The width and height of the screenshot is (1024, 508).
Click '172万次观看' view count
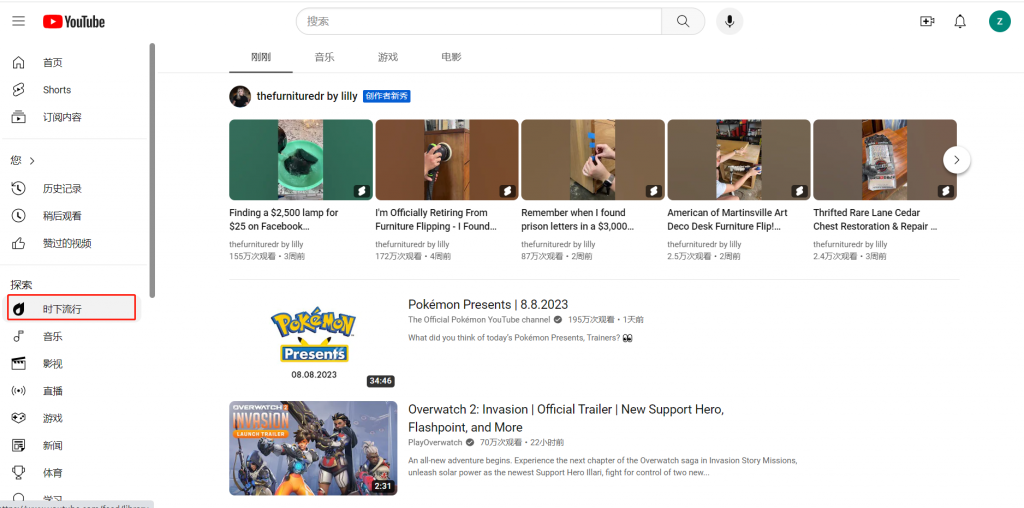click(x=397, y=257)
